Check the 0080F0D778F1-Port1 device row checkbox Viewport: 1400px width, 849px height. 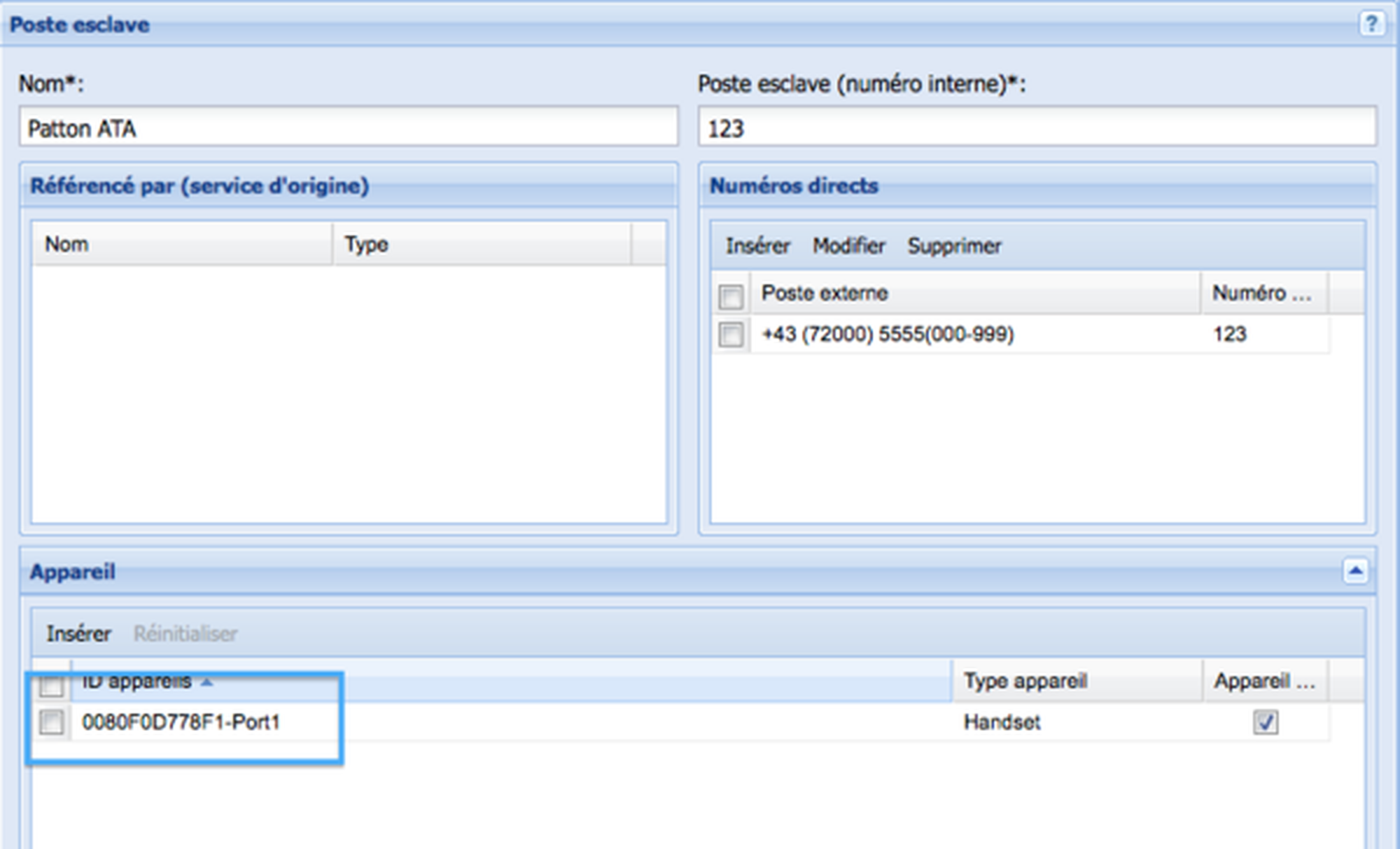point(51,722)
